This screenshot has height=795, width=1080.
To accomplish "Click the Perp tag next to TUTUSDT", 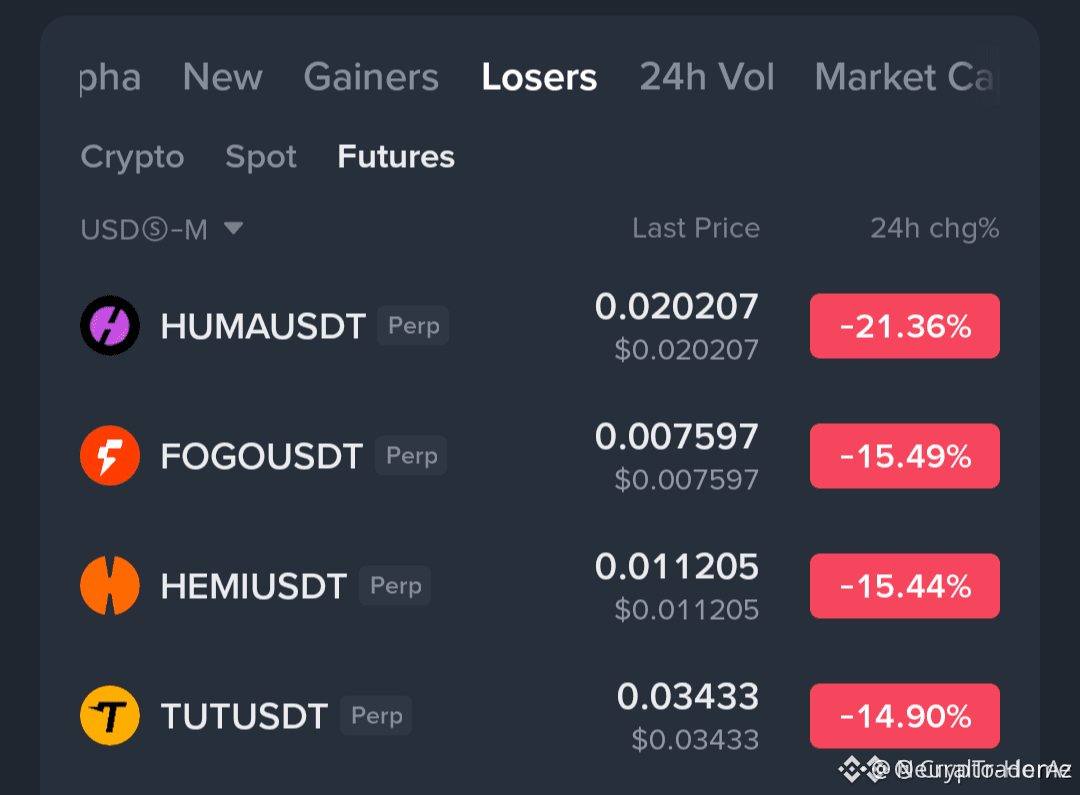I will (376, 716).
